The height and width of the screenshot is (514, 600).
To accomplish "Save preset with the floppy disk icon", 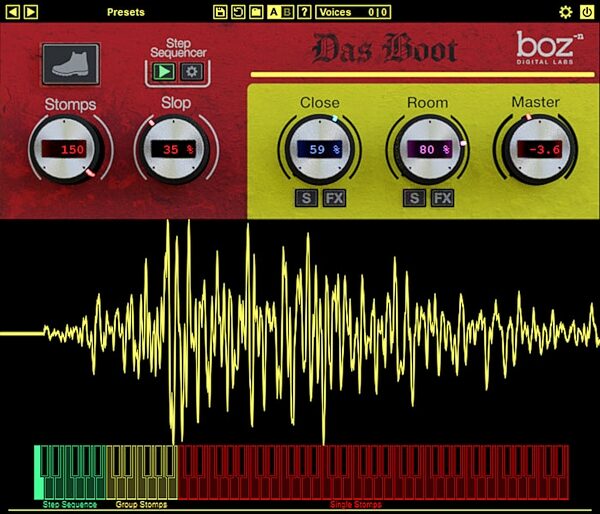I will tap(220, 12).
